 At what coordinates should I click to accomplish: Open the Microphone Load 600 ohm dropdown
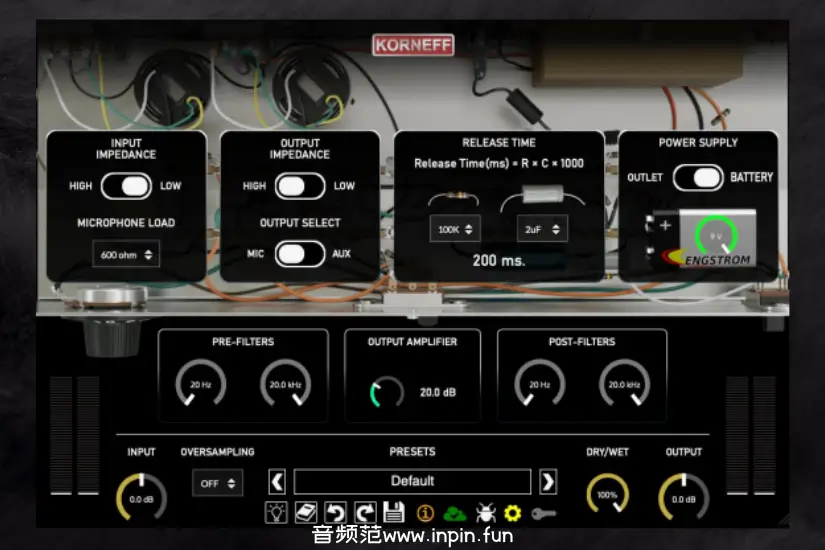coord(126,254)
